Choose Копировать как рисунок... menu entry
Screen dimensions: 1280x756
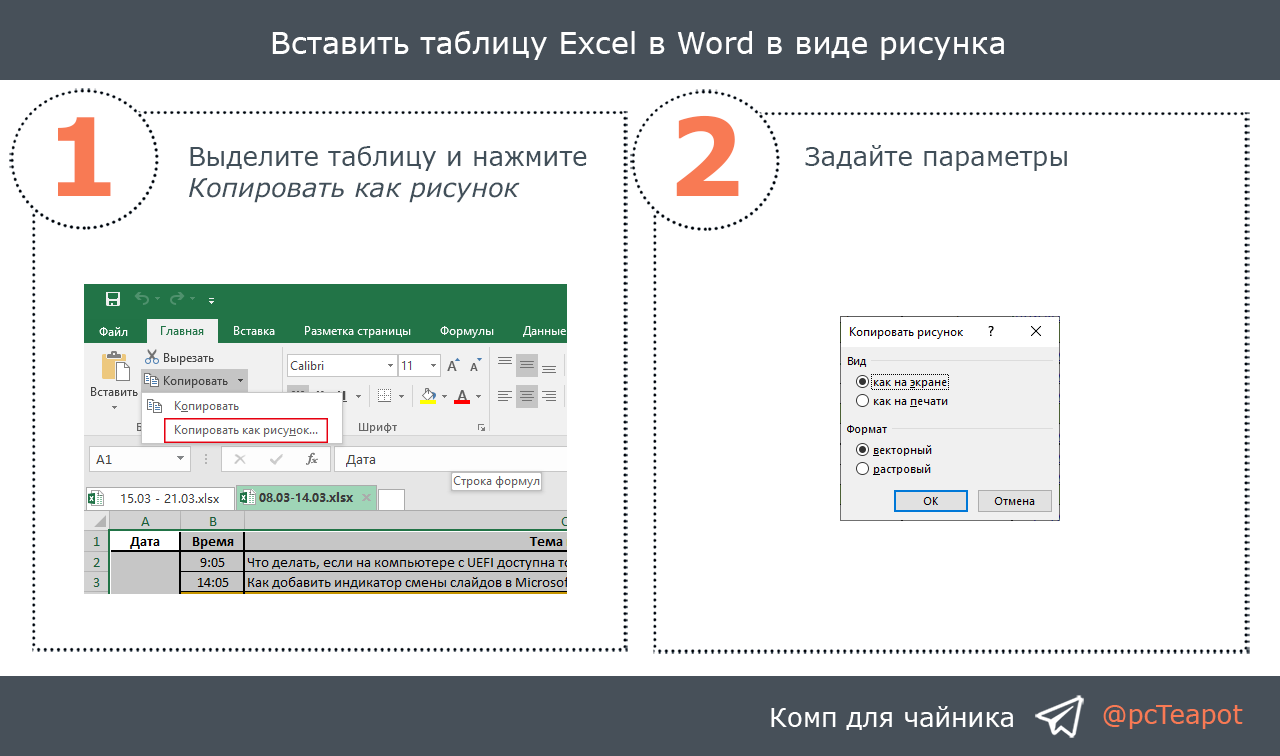click(x=246, y=430)
